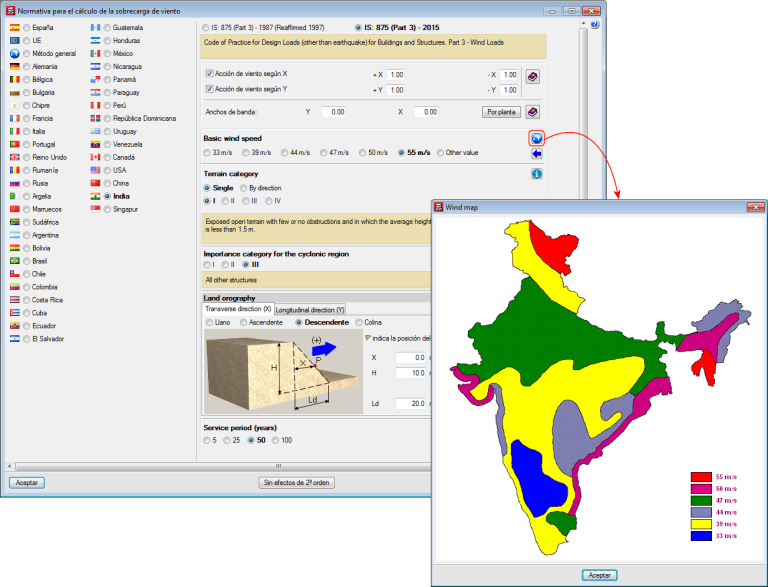Select importance category I
Image resolution: width=768 pixels, height=587 pixels.
207,265
